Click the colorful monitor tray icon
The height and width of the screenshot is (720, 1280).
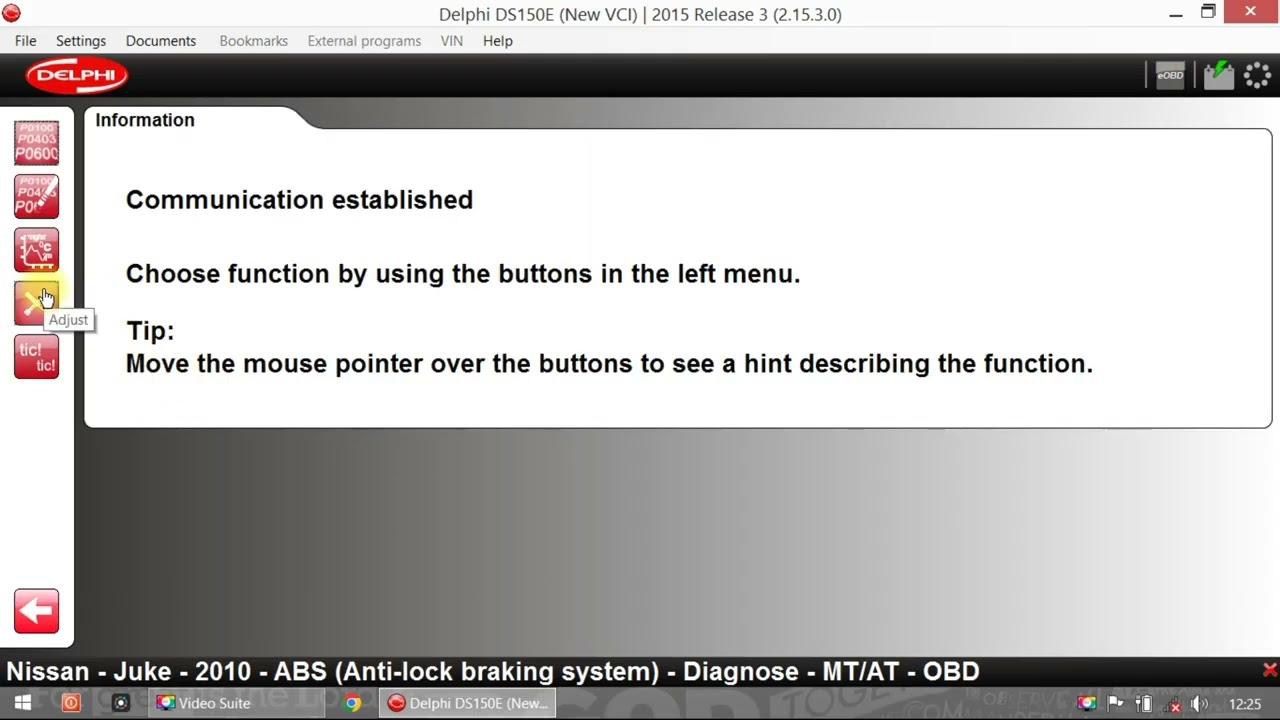(x=1087, y=704)
